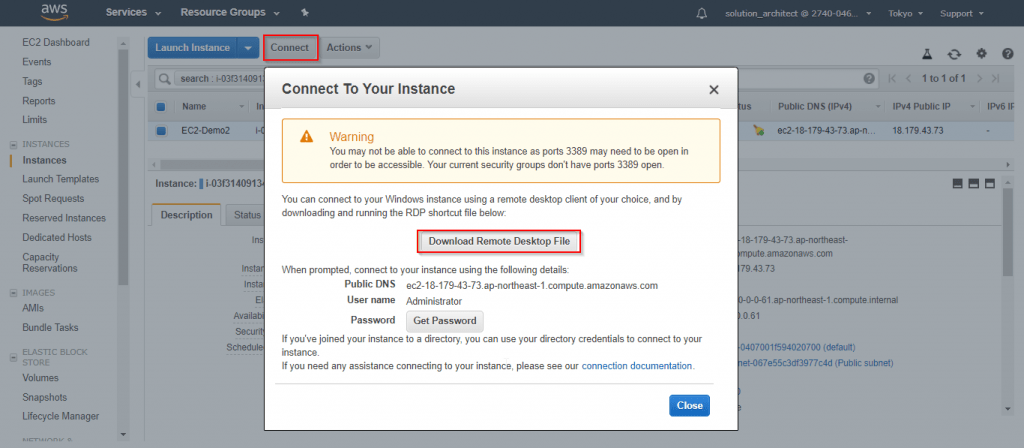Image resolution: width=1024 pixels, height=448 pixels.
Task: Open the Launch Instance dropdown arrow
Action: coord(248,48)
